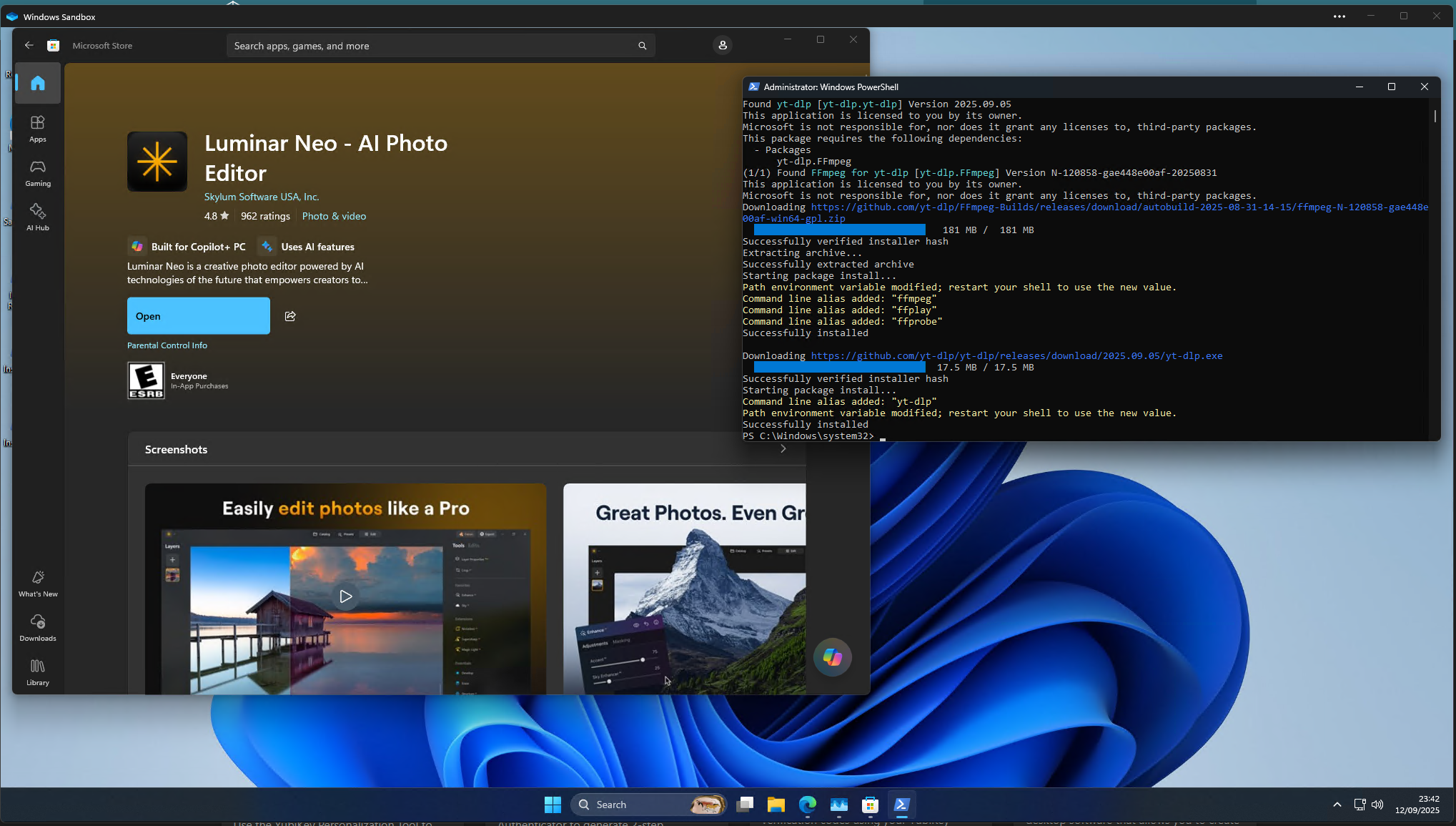This screenshot has width=1456, height=826.
Task: Open the Gaming section in sidebar
Action: point(38,173)
